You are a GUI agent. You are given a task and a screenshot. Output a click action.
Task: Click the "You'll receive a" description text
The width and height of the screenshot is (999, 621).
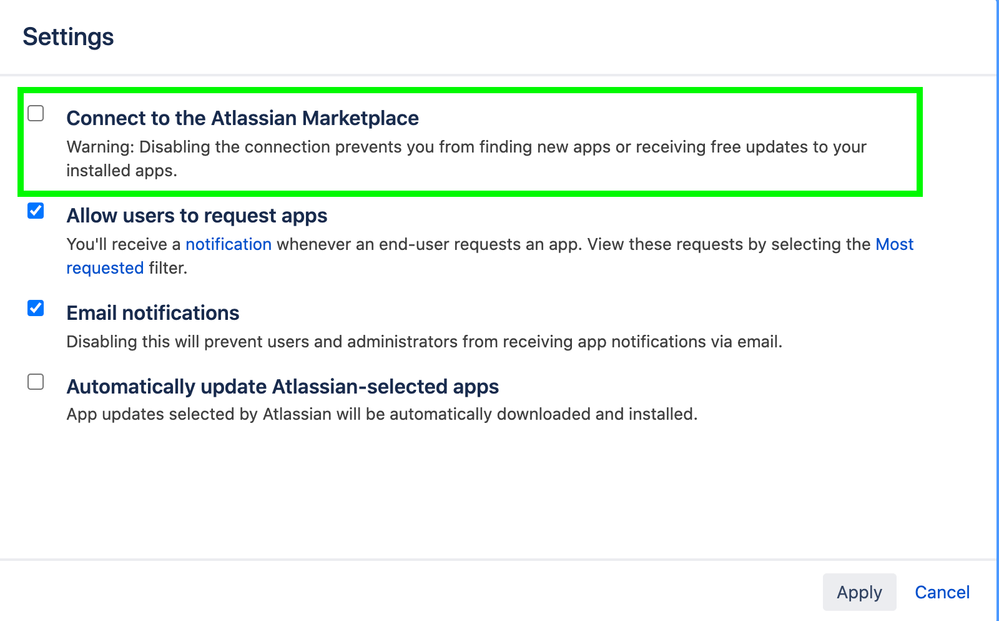(124, 245)
